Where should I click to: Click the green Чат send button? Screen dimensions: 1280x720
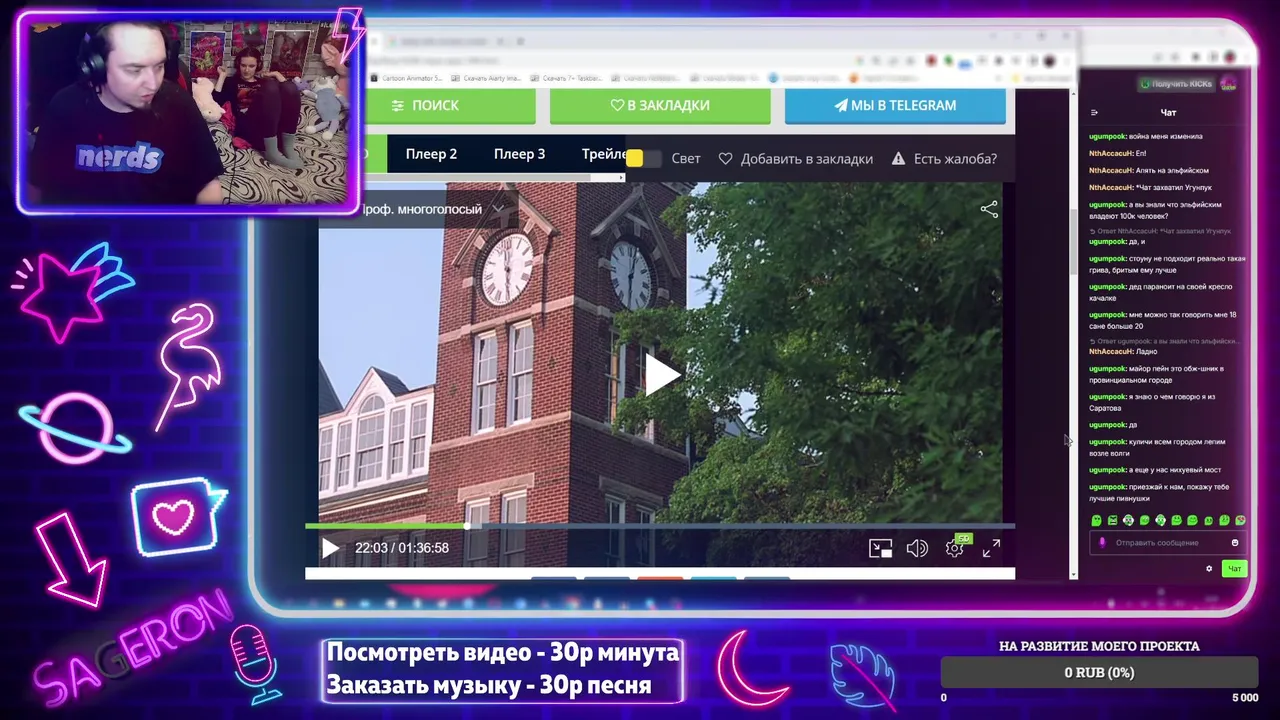point(1234,569)
